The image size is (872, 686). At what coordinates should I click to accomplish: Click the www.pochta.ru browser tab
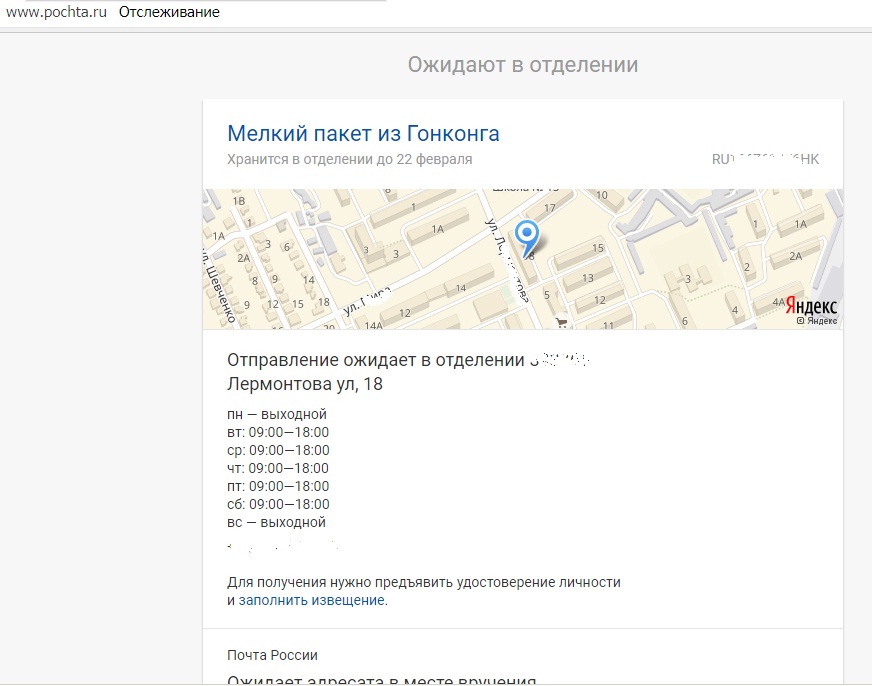click(x=55, y=13)
